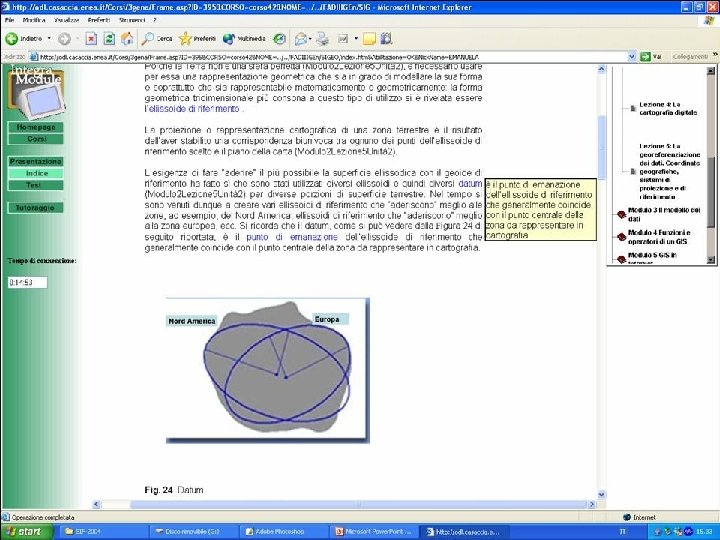Click the page icon in address bar
This screenshot has width=720, height=540.
click(34, 57)
